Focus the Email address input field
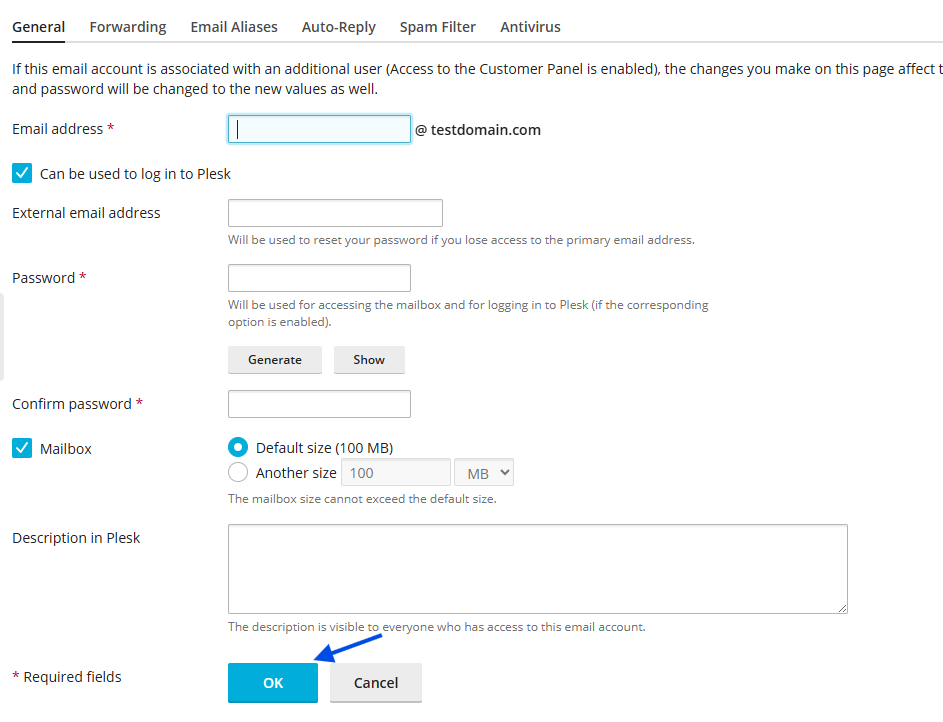The width and height of the screenshot is (943, 722). coord(319,129)
